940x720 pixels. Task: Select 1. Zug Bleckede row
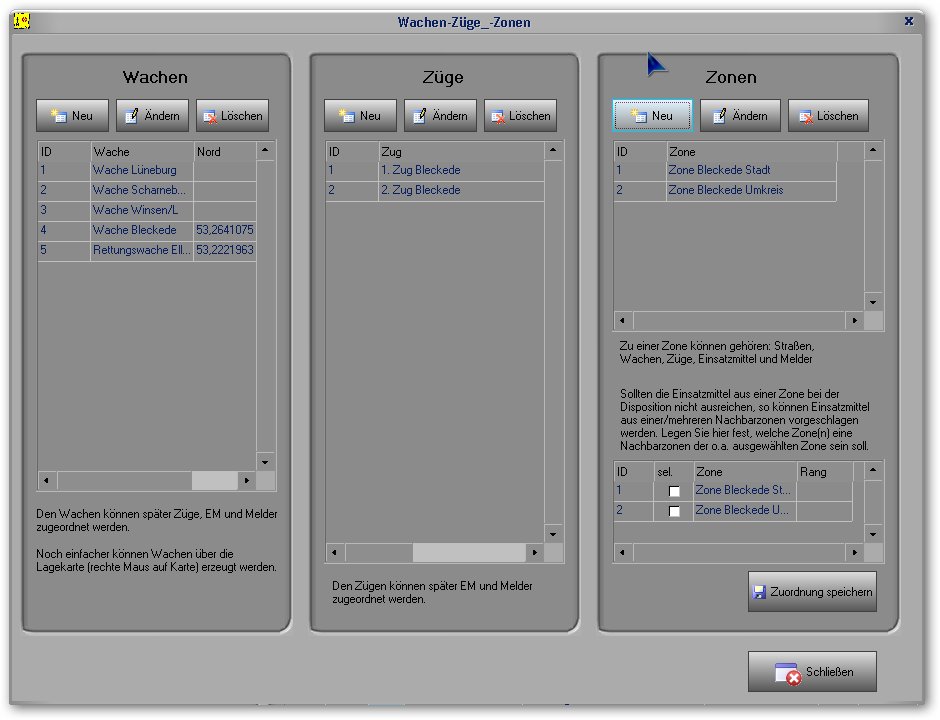click(x=435, y=170)
